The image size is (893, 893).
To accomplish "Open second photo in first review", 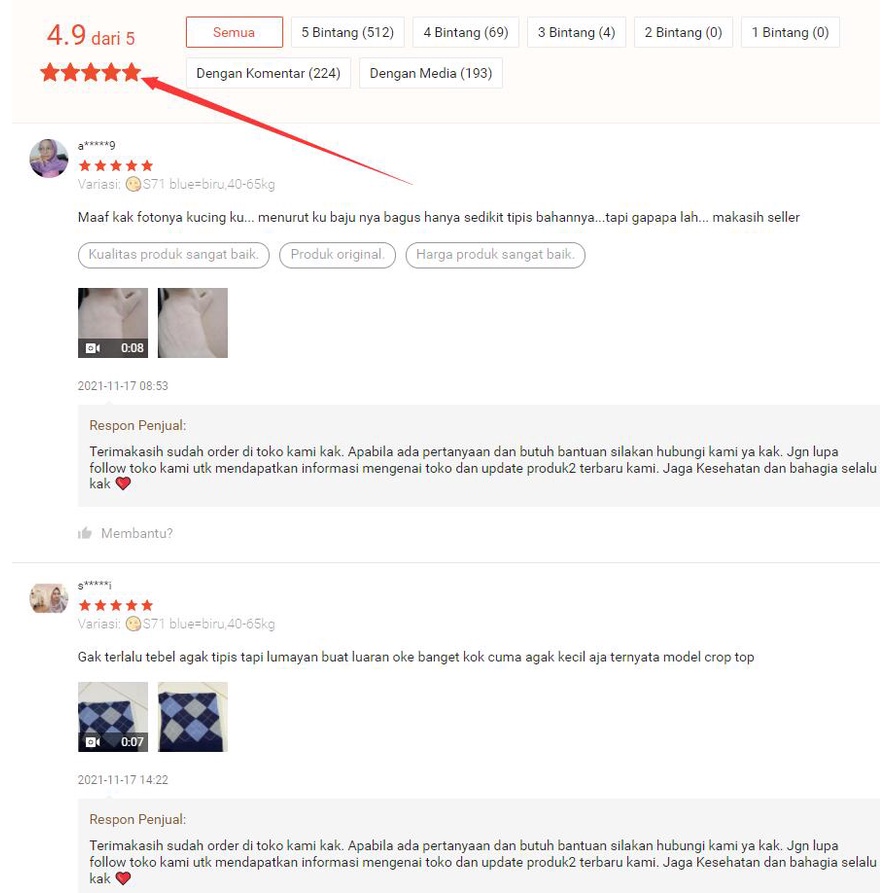I will 192,323.
